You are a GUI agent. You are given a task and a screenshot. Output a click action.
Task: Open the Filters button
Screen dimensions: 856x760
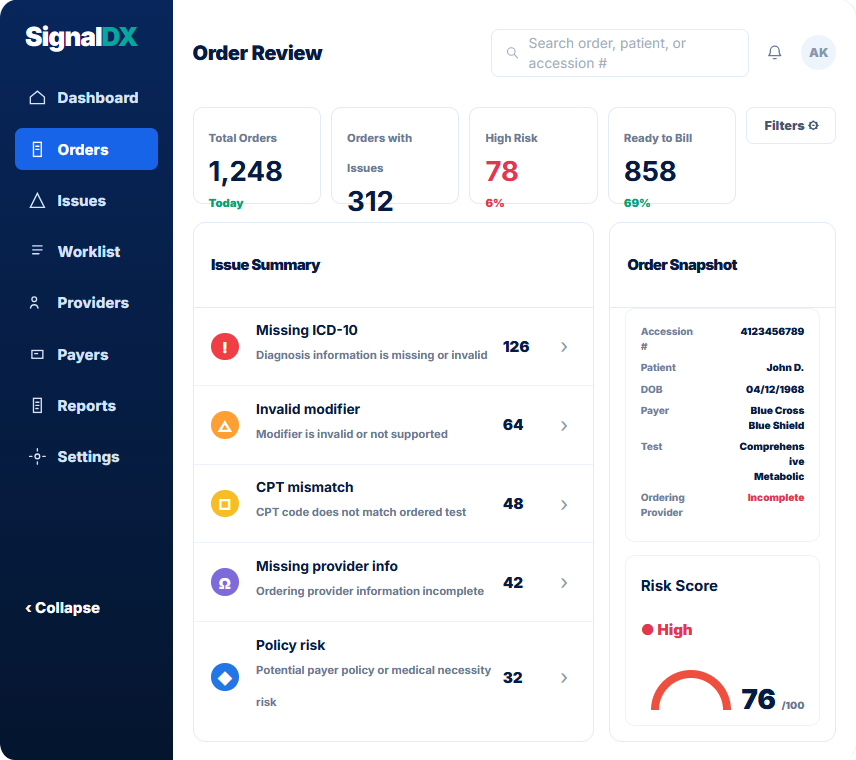click(x=790, y=126)
